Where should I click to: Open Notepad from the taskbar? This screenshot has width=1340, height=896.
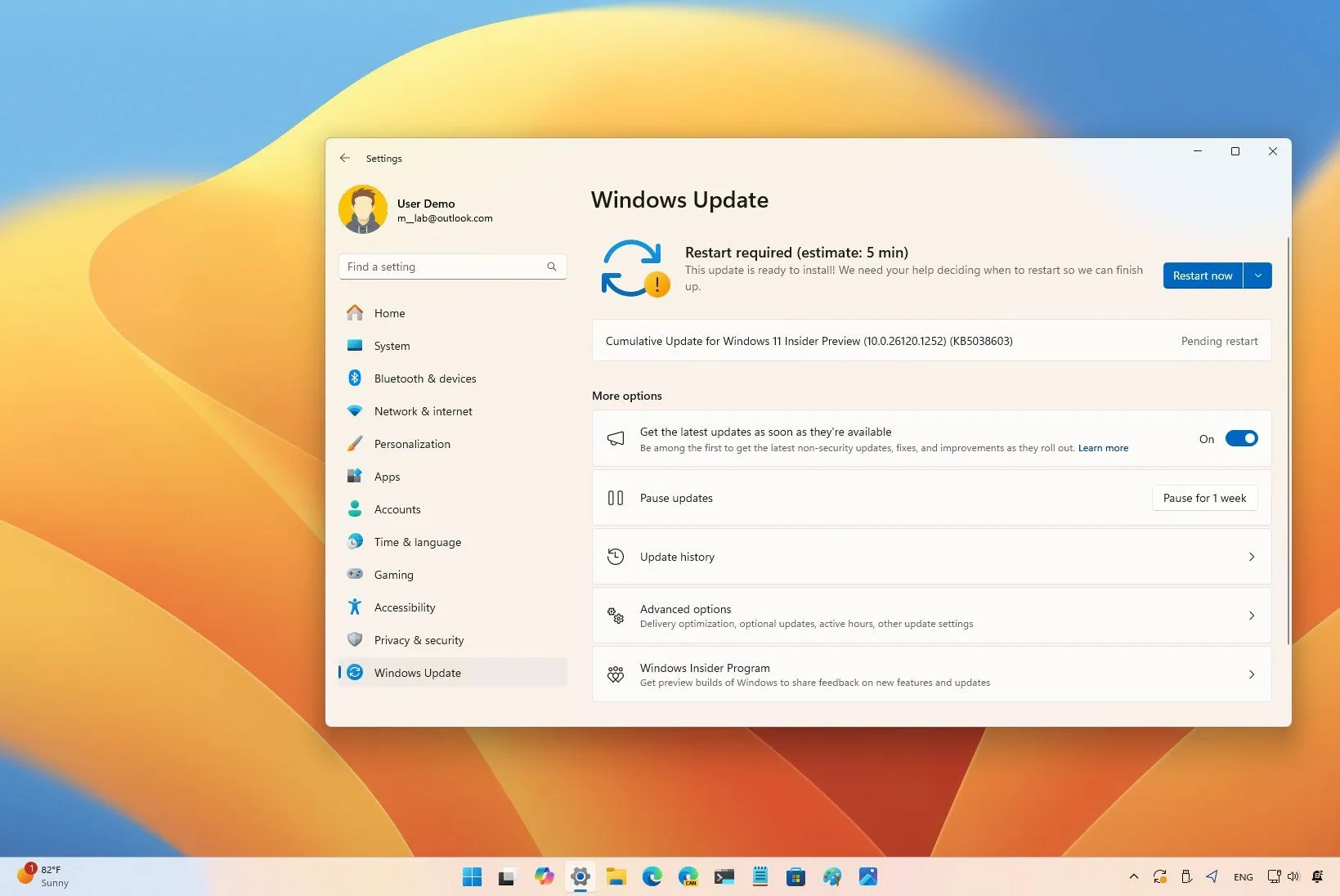(760, 876)
